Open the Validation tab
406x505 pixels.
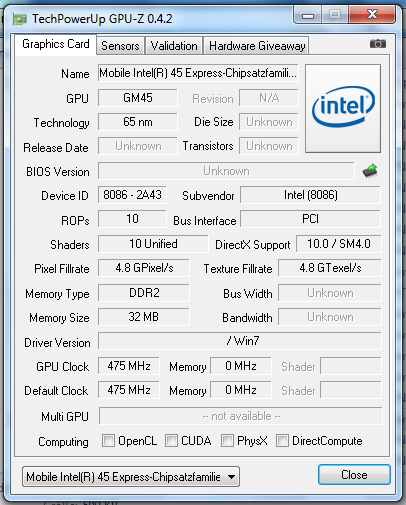coord(174,46)
